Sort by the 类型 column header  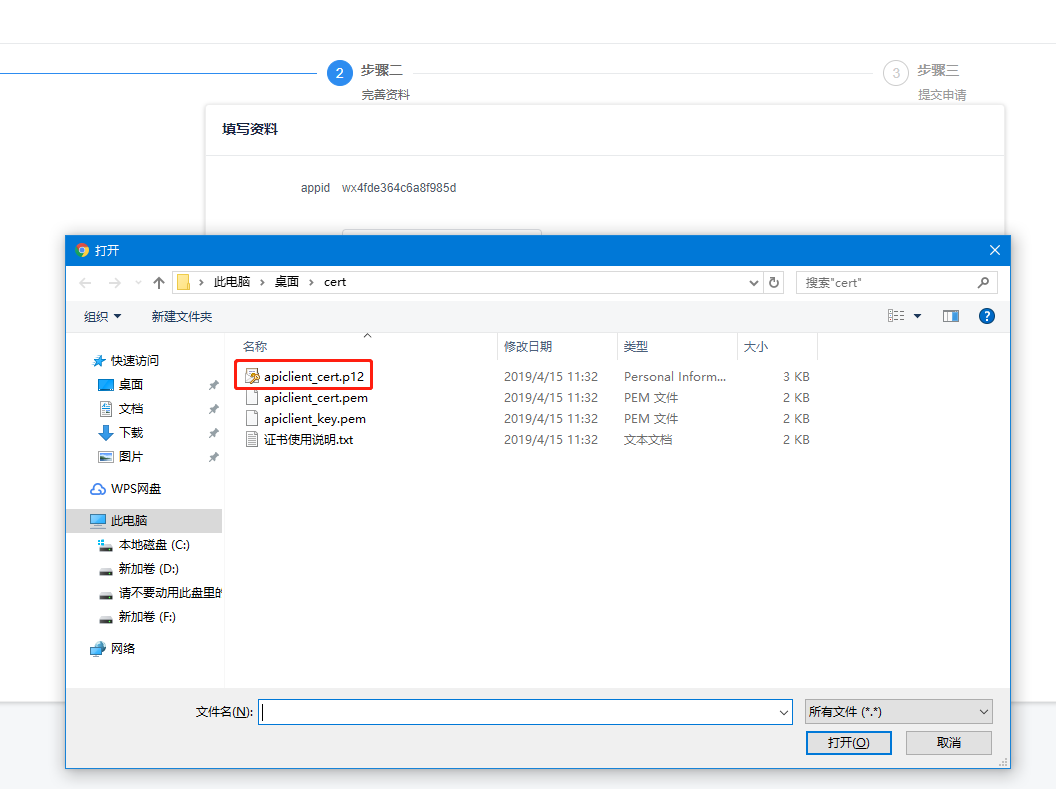point(635,347)
